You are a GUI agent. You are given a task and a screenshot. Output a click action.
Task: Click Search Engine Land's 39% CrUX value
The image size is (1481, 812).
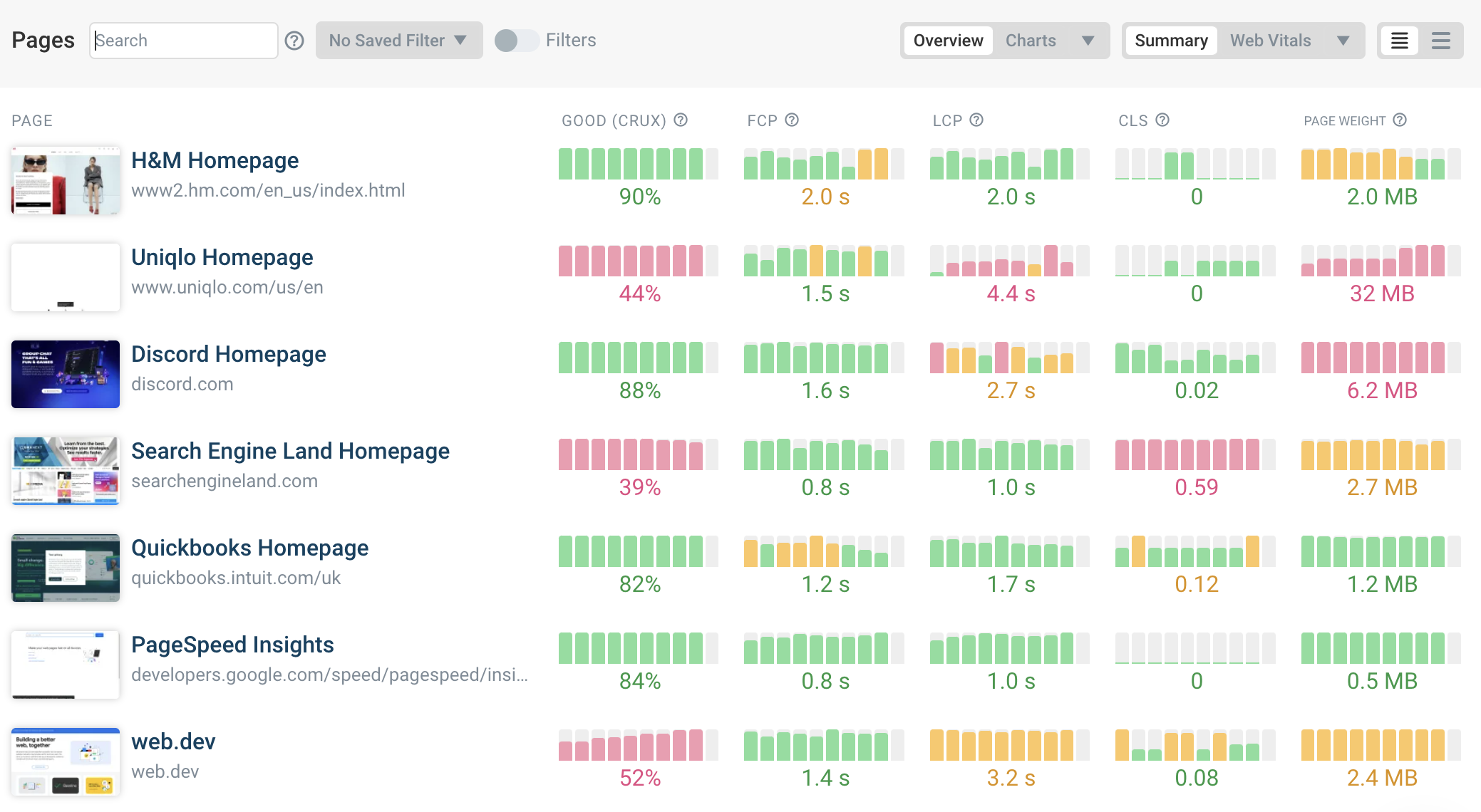click(640, 487)
